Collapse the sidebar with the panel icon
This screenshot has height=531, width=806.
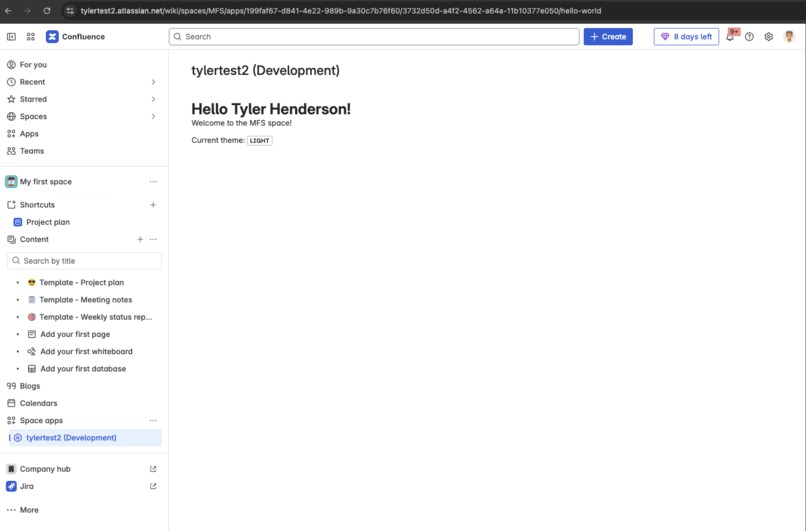pos(11,36)
